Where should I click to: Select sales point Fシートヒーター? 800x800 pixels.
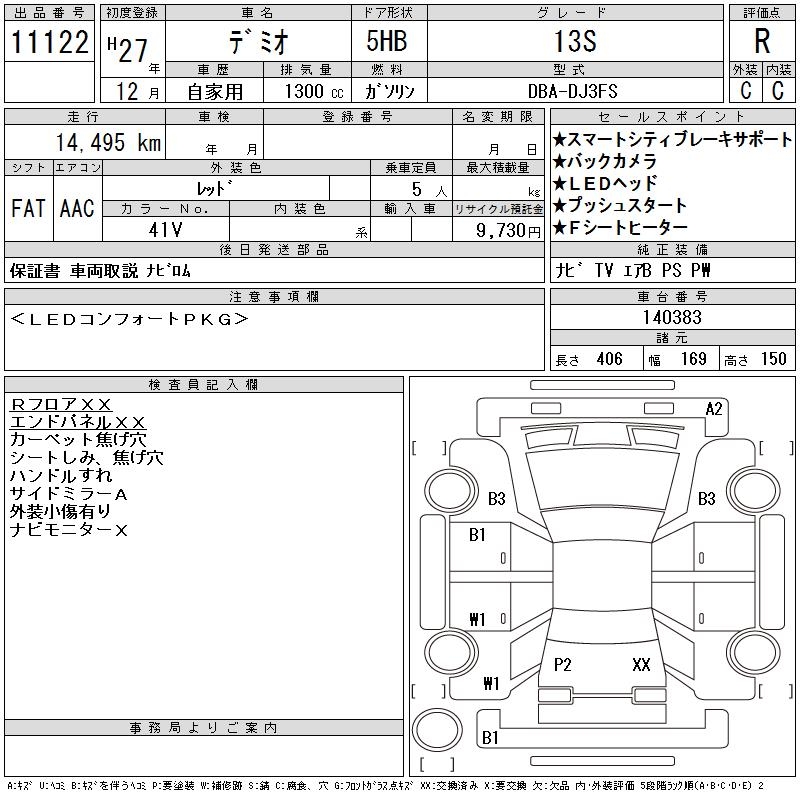(620, 228)
